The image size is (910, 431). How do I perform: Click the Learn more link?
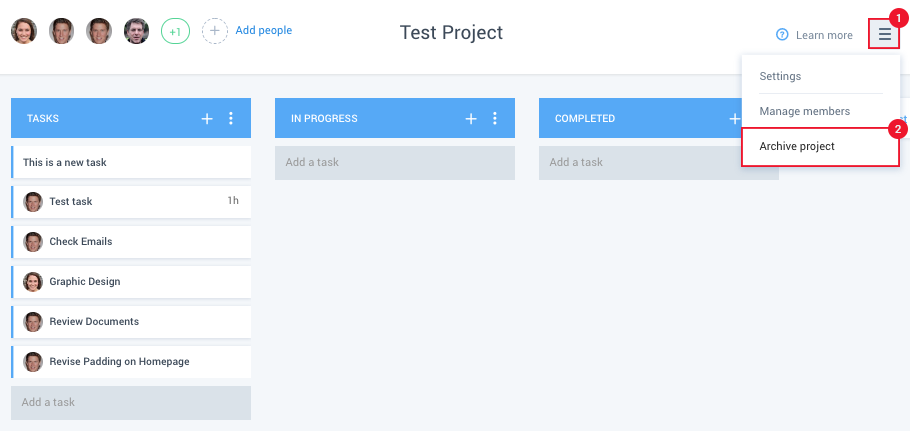824,35
